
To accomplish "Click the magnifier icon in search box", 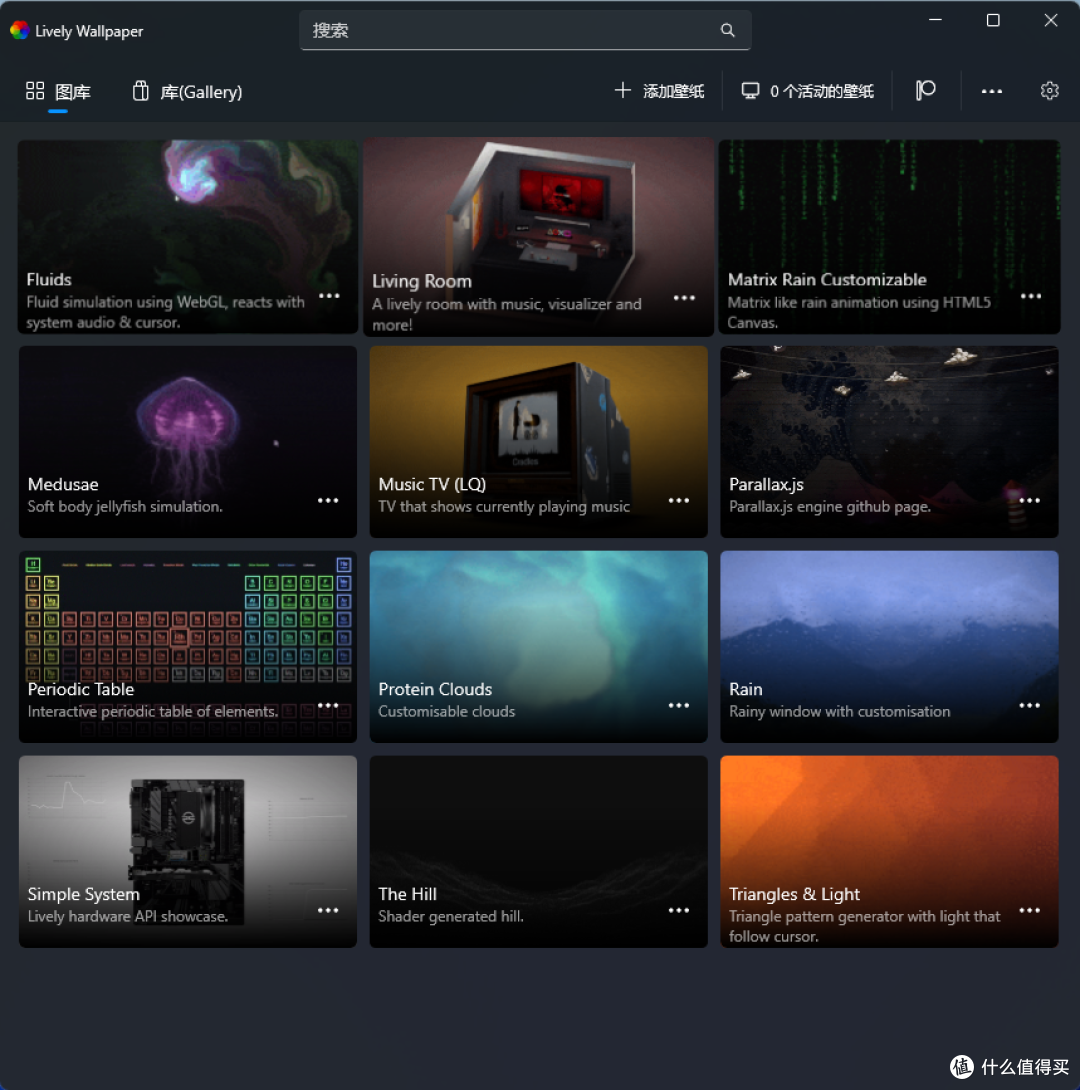I will point(727,30).
